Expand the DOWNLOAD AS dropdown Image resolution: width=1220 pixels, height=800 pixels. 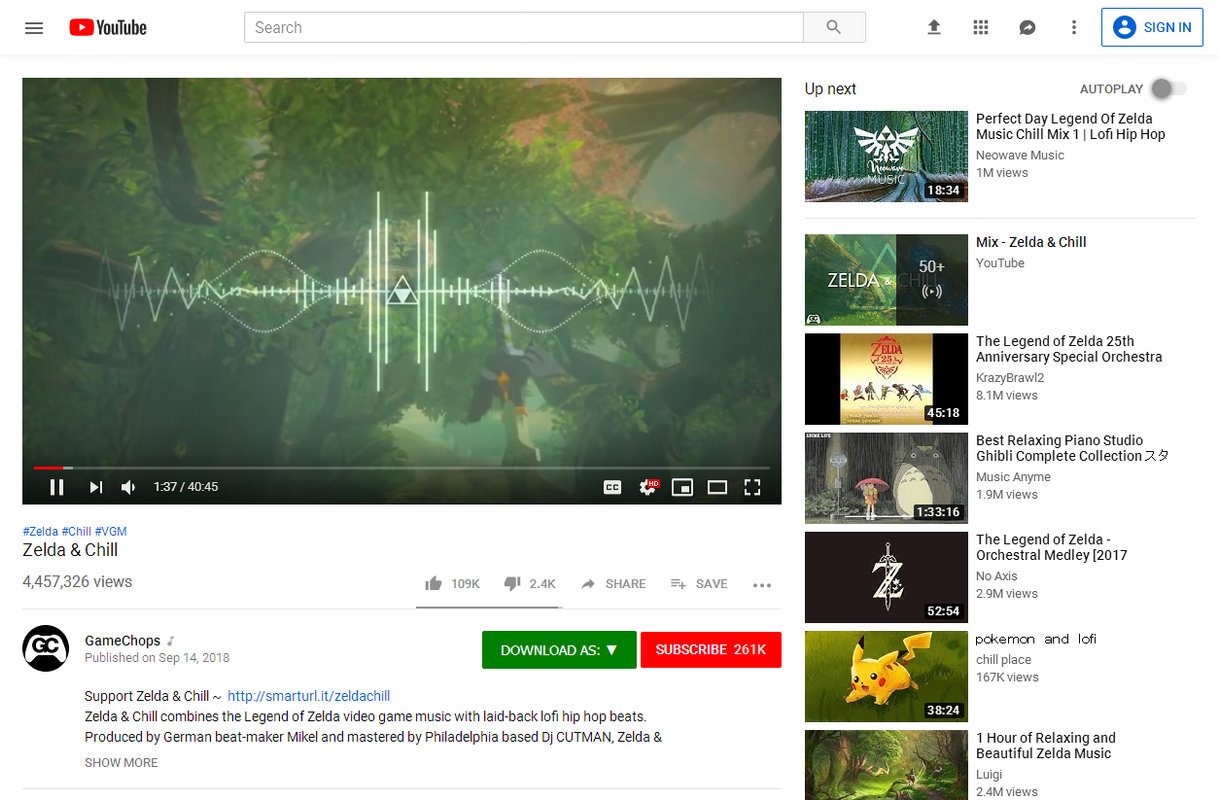[559, 650]
